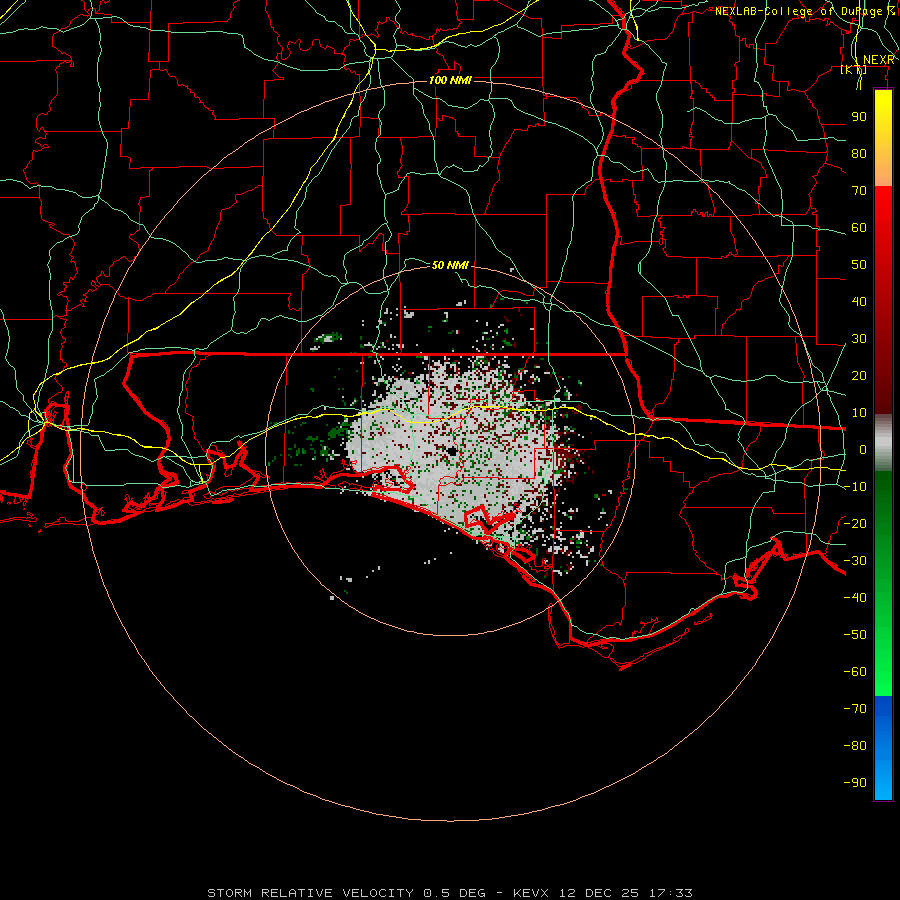Click the 0.5 DEG elevation text in caption

click(x=455, y=893)
